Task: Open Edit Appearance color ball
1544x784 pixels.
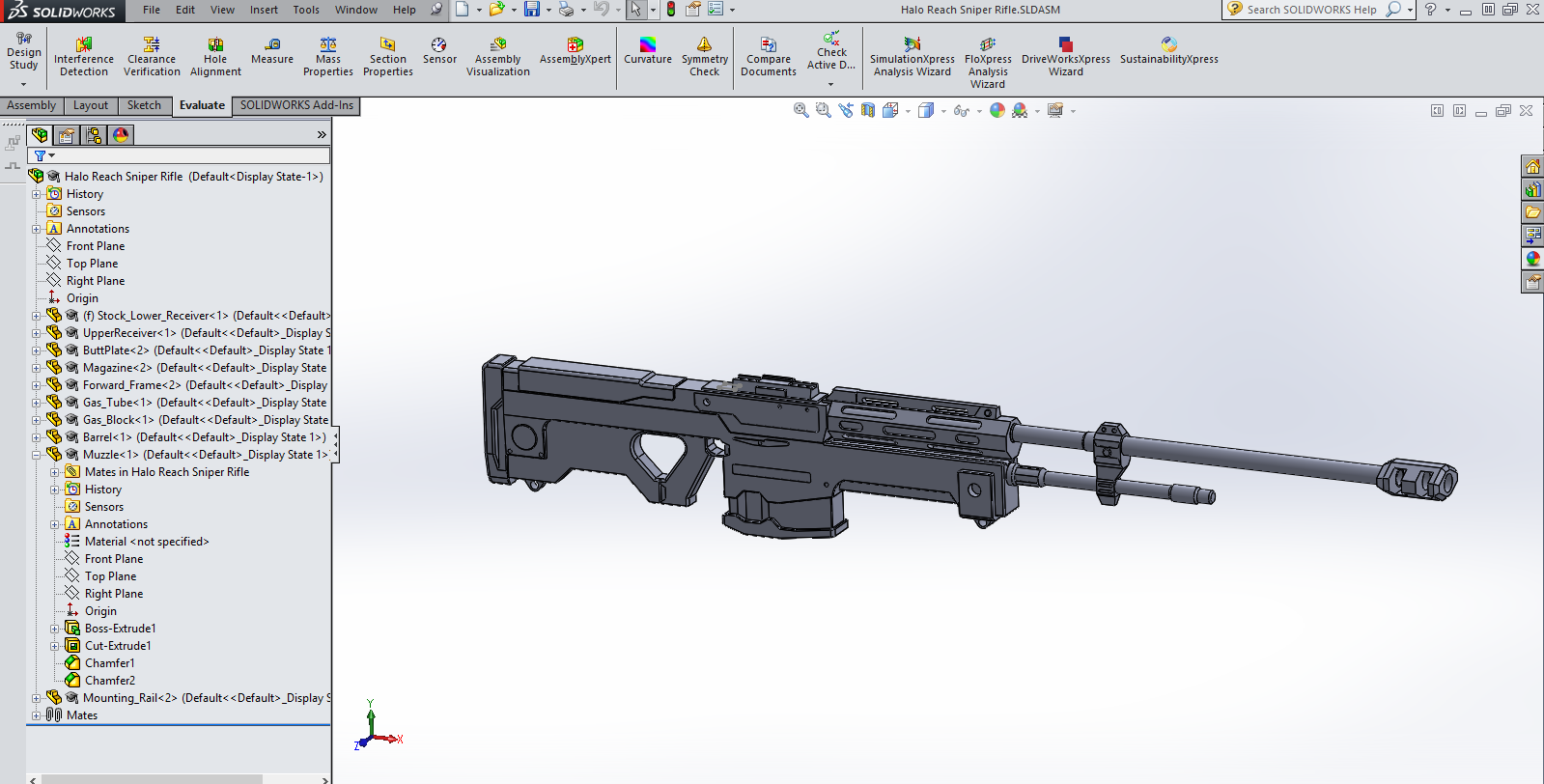Action: (997, 110)
